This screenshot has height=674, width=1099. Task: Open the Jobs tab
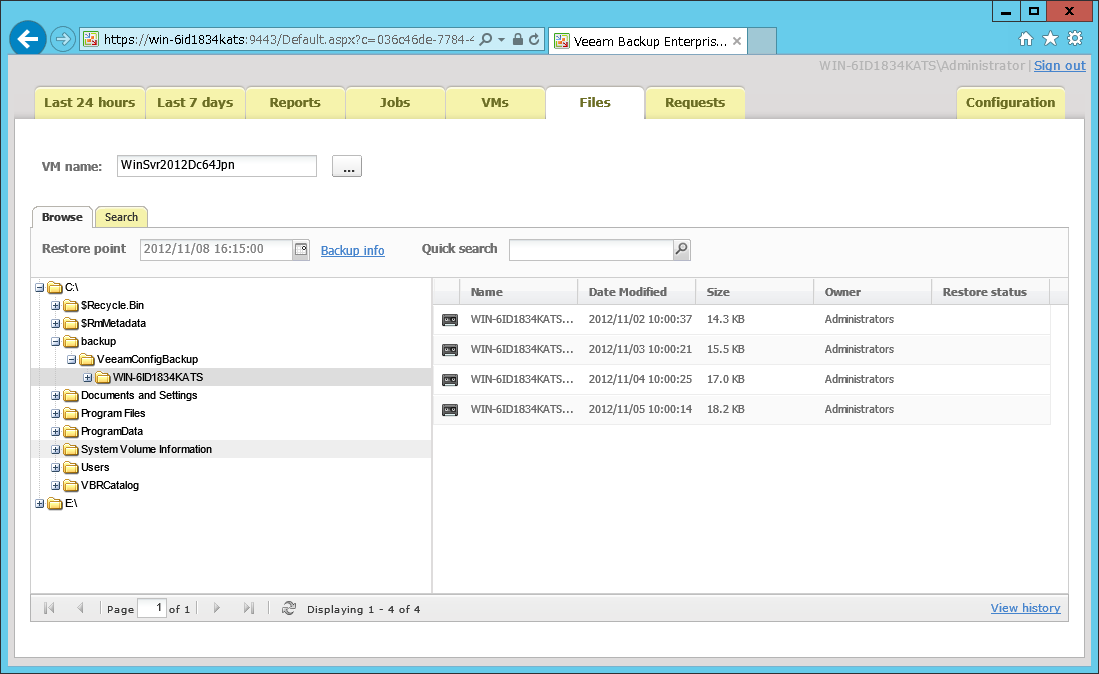pyautogui.click(x=395, y=102)
